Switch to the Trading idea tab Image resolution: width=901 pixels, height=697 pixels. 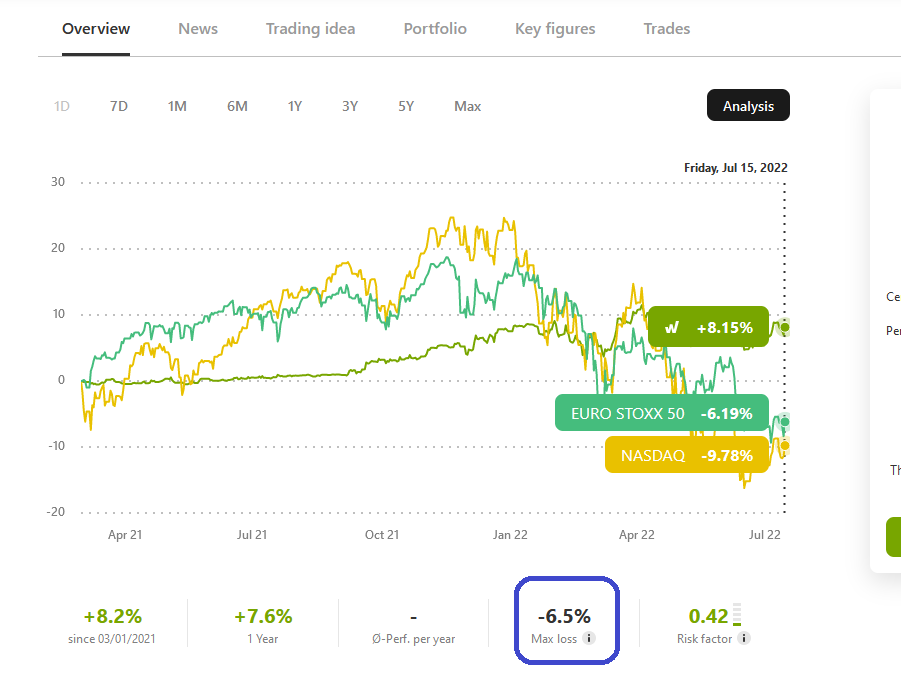tap(310, 28)
